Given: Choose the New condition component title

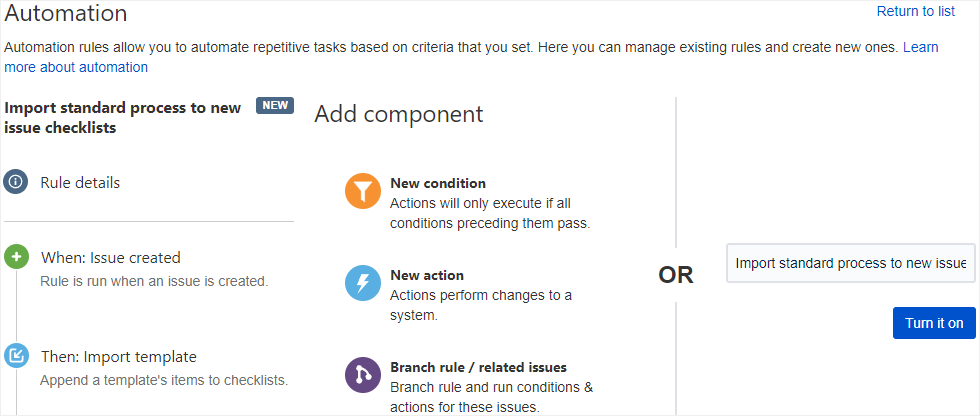Looking at the screenshot, I should (x=438, y=183).
